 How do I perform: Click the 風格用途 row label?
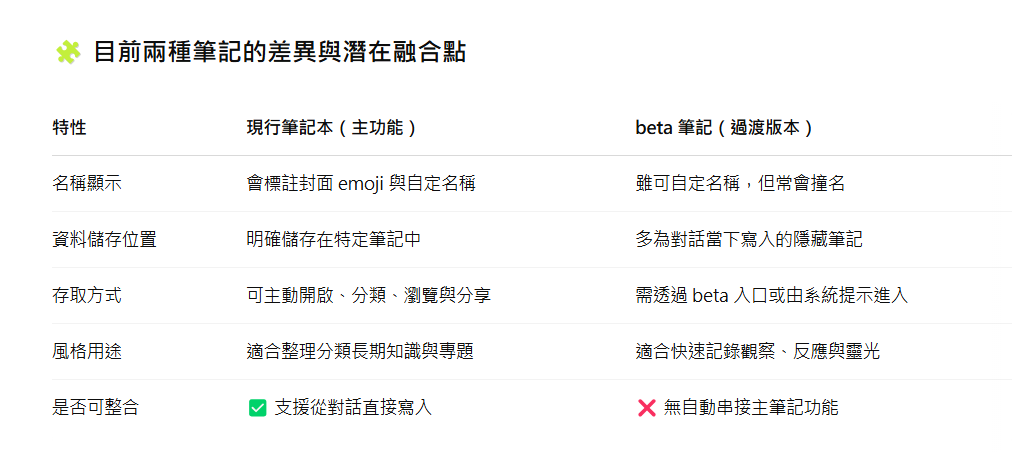coord(87,351)
